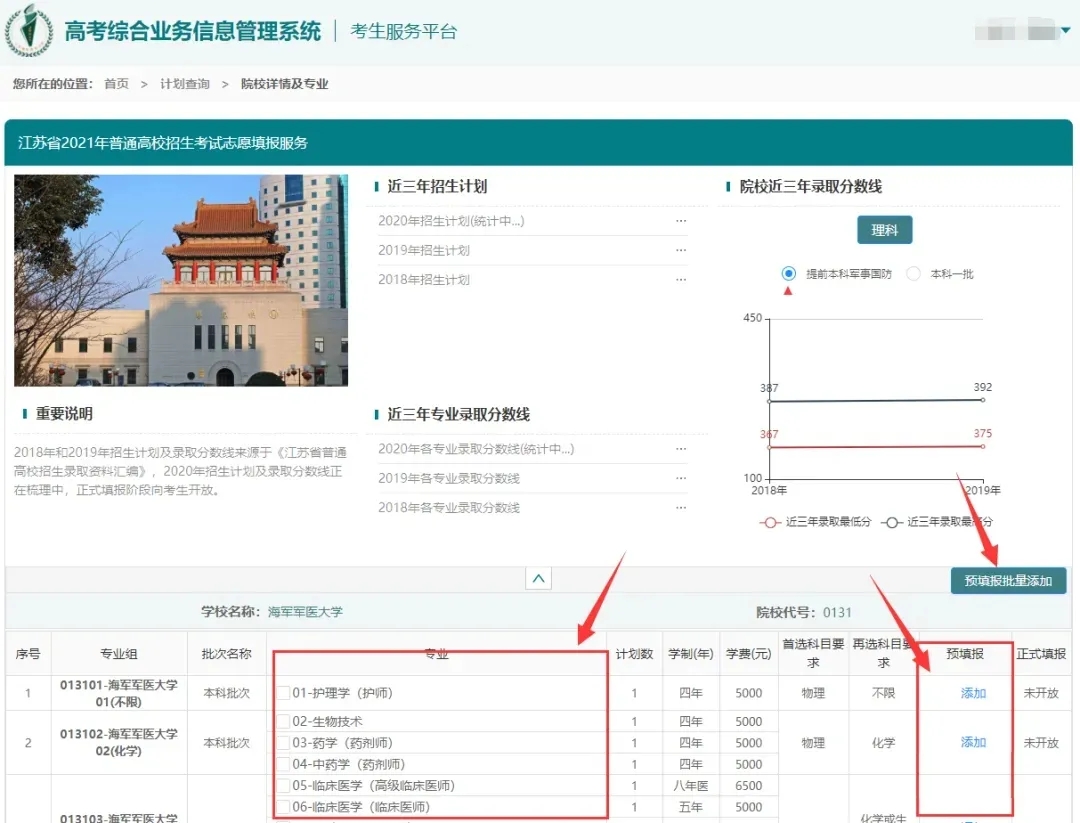Check the 05-临床医学（高级临床医师）box
Screen dimensions: 1080x823
pos(283,786)
